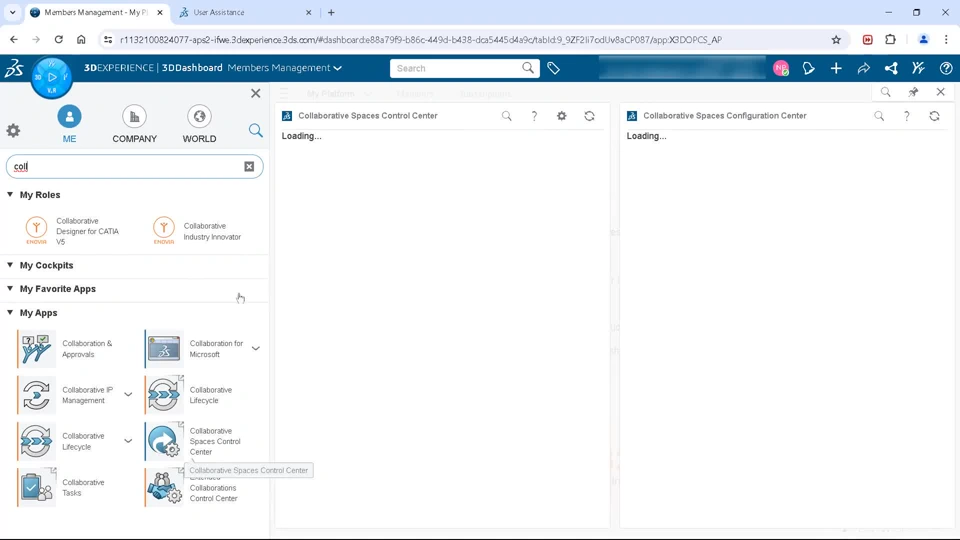Switch to the WORLD tab

(199, 125)
